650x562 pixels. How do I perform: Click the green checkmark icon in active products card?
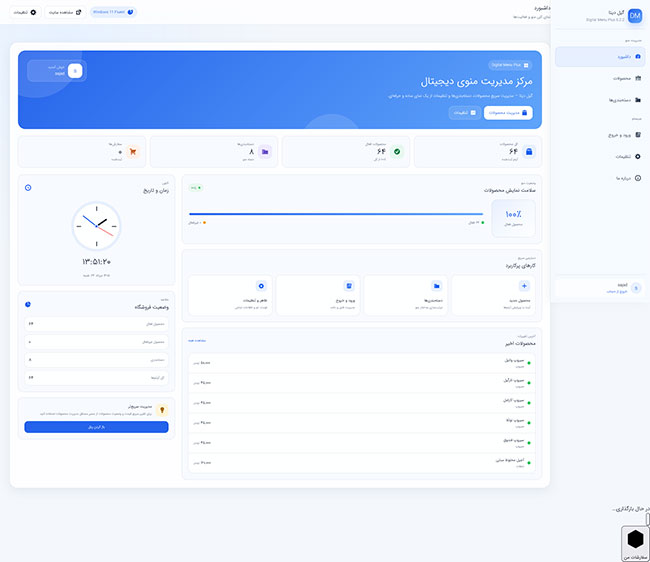click(x=397, y=152)
